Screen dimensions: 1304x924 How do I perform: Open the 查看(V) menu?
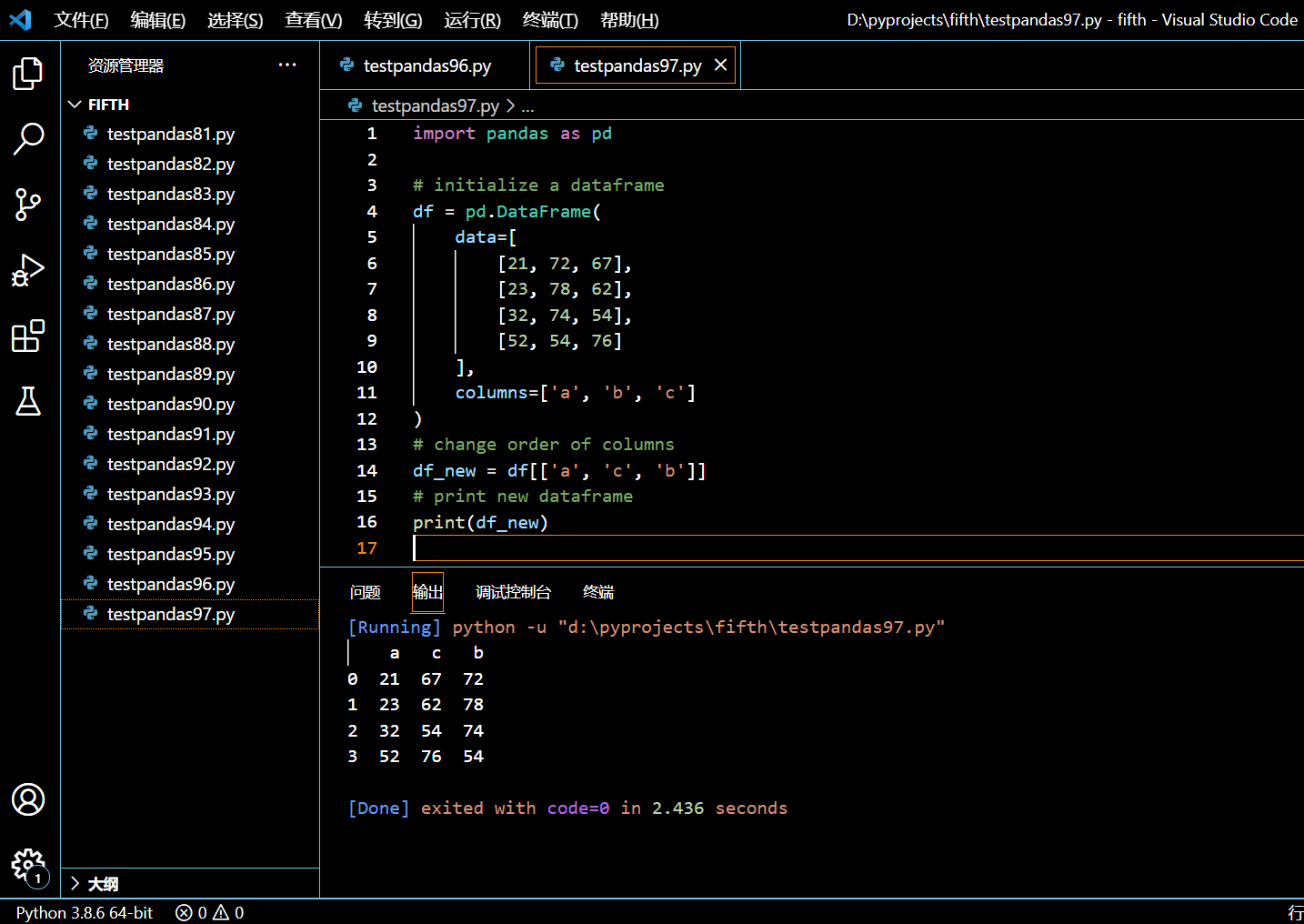(314, 20)
